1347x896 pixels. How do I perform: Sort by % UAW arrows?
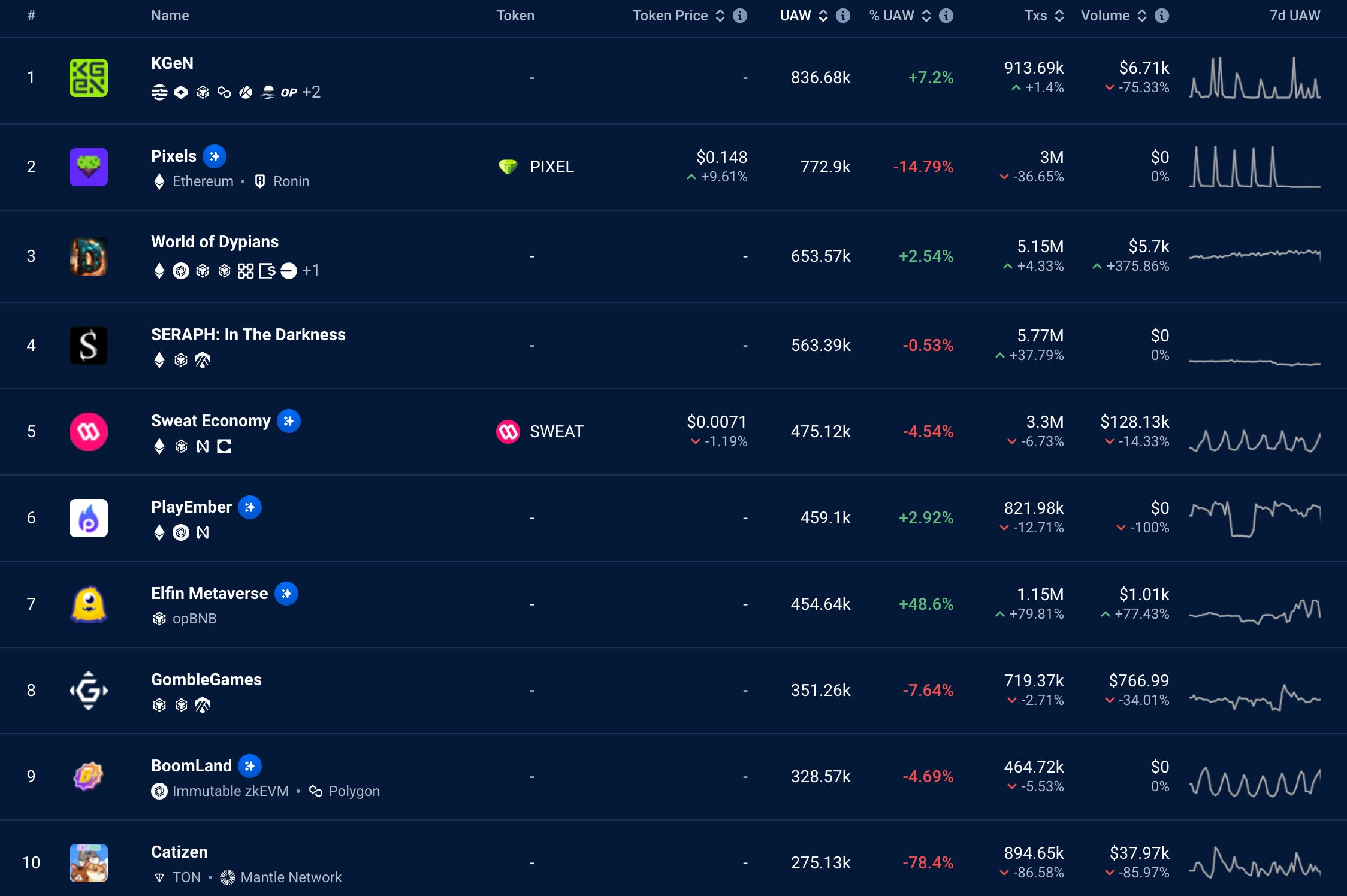click(x=926, y=16)
